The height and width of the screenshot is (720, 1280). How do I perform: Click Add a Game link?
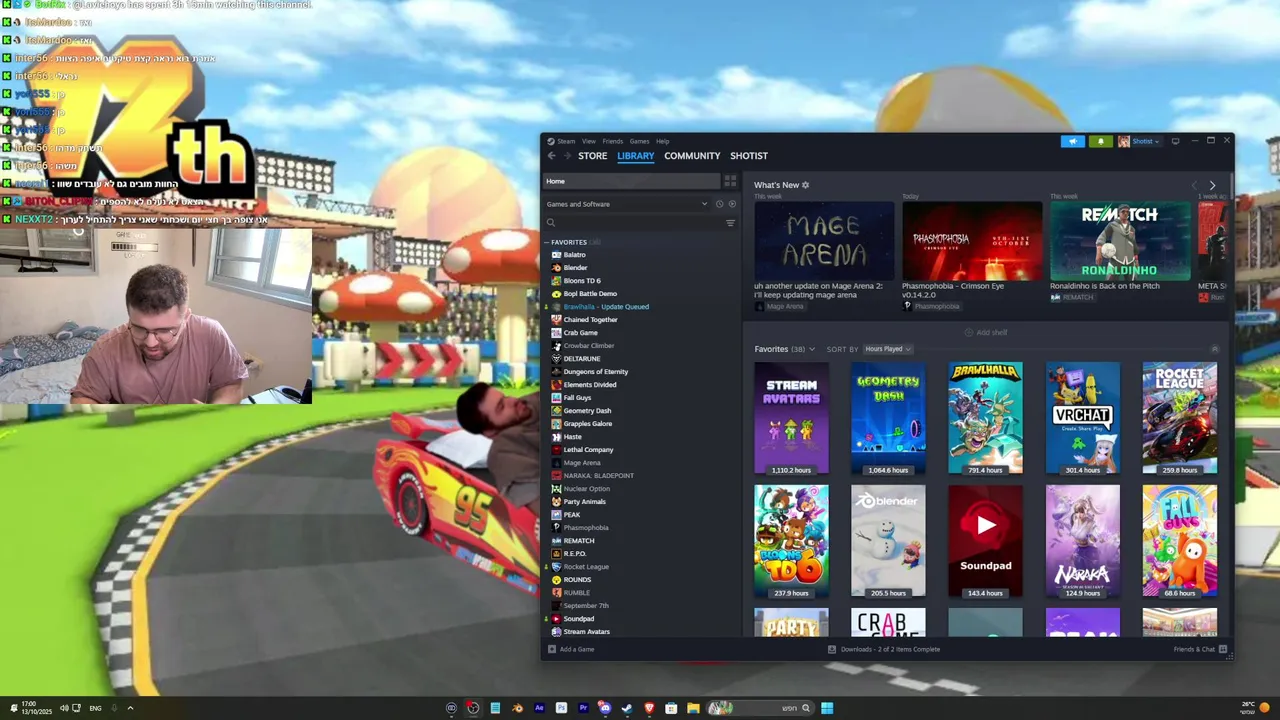(577, 649)
